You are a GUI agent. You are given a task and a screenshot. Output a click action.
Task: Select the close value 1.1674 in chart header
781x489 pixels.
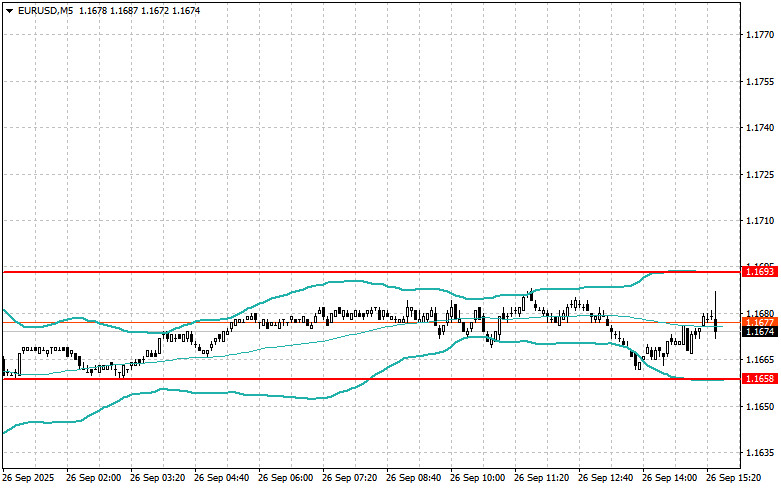pyautogui.click(x=186, y=10)
